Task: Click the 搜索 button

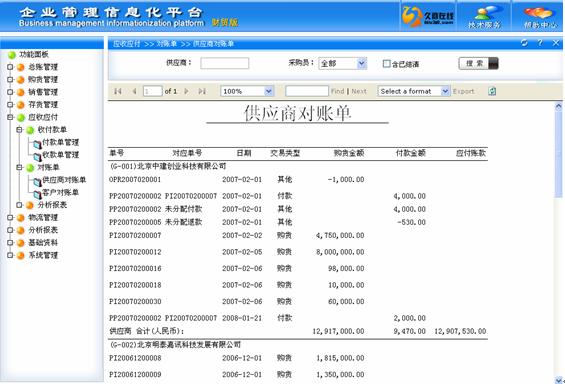Action: point(478,63)
